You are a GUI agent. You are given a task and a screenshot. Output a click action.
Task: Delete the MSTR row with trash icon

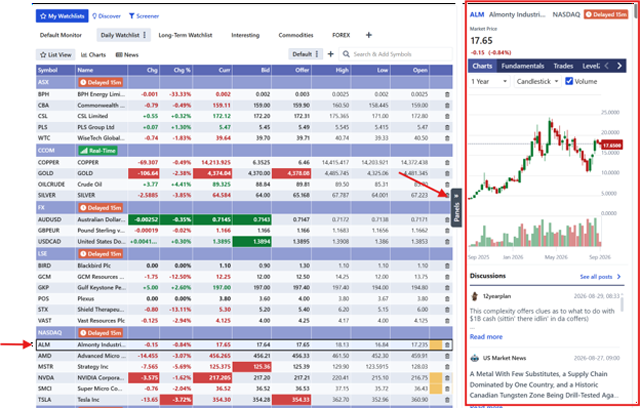(x=447, y=367)
